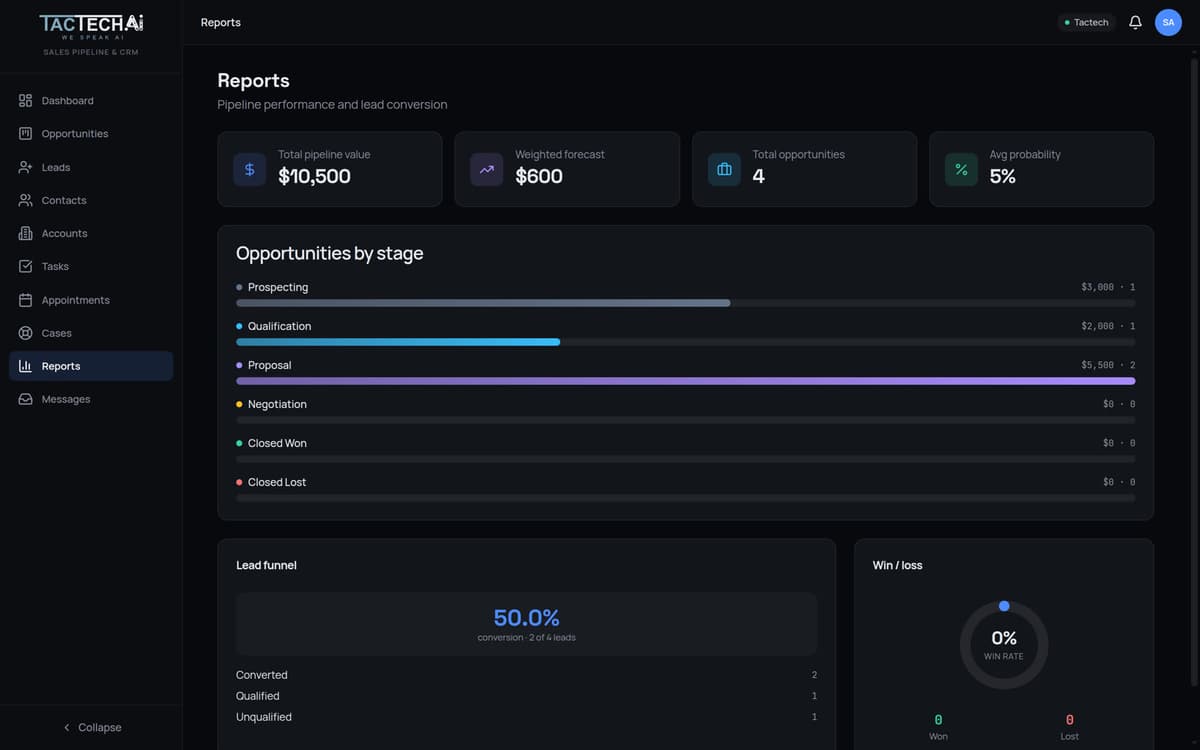
Task: Click the Contacts people icon
Action: coord(26,200)
